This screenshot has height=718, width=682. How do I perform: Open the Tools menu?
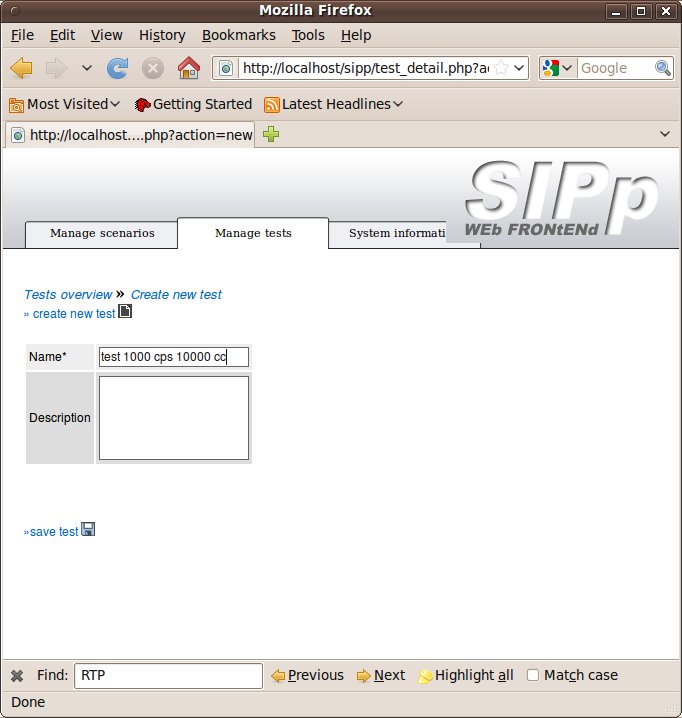[308, 35]
